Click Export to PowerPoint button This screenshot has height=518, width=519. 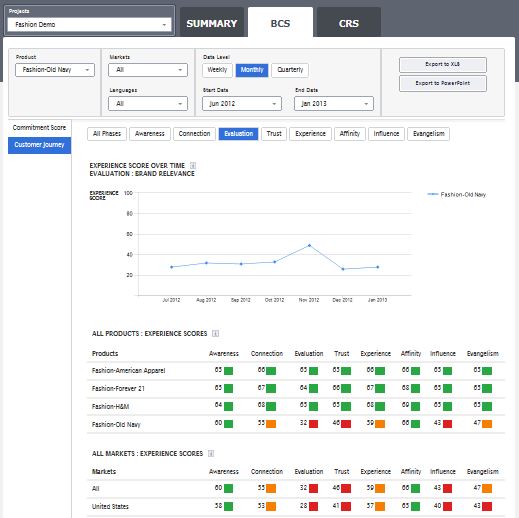pyautogui.click(x=443, y=83)
